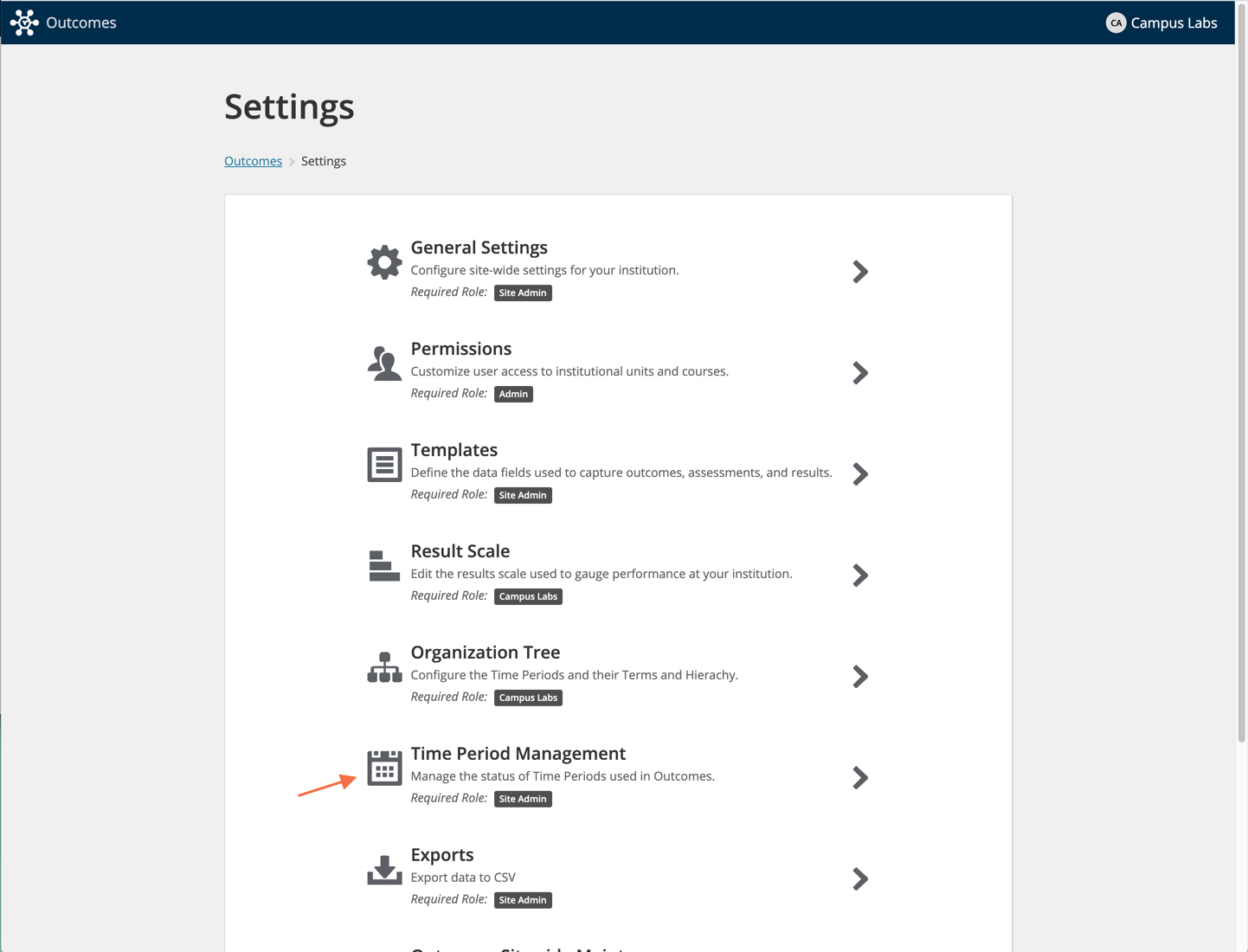Open Templates using the right chevron
This screenshot has width=1248, height=952.
tap(859, 474)
